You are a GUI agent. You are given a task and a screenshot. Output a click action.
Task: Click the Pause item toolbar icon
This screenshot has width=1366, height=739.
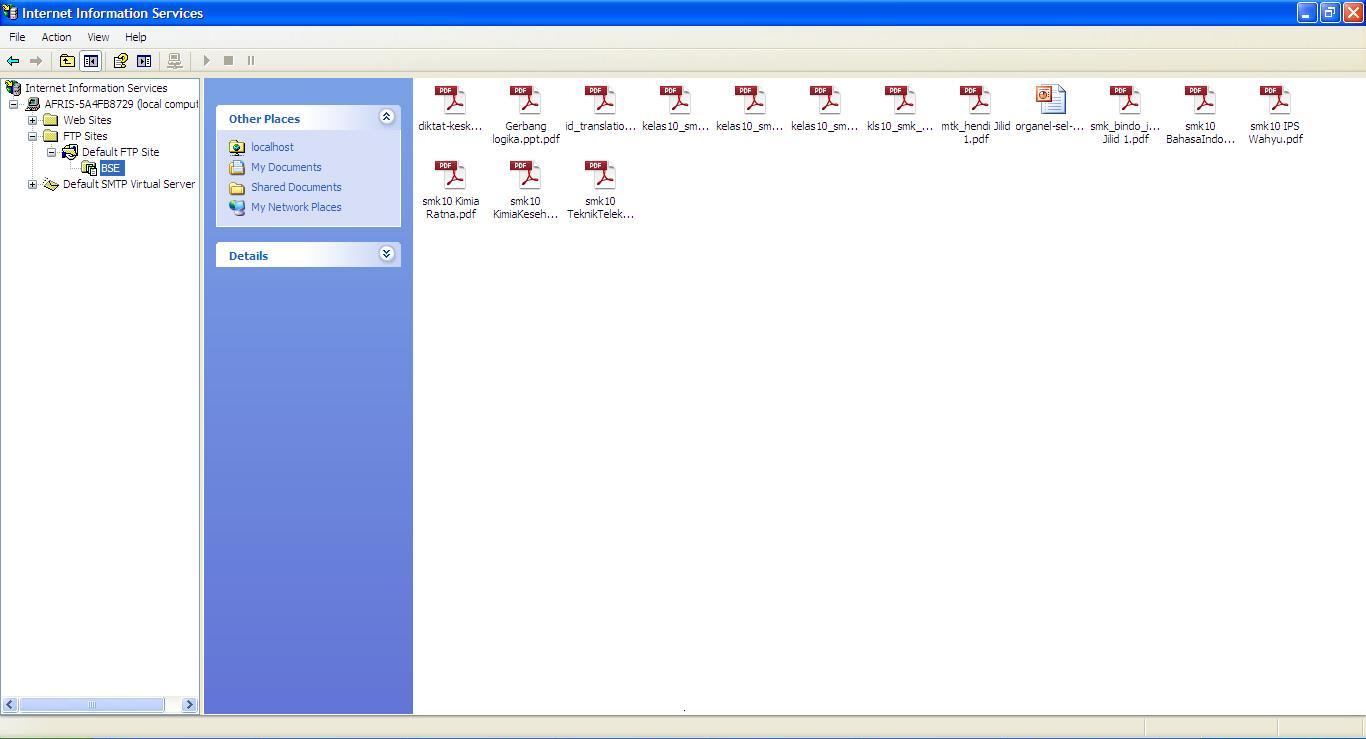[x=251, y=61]
